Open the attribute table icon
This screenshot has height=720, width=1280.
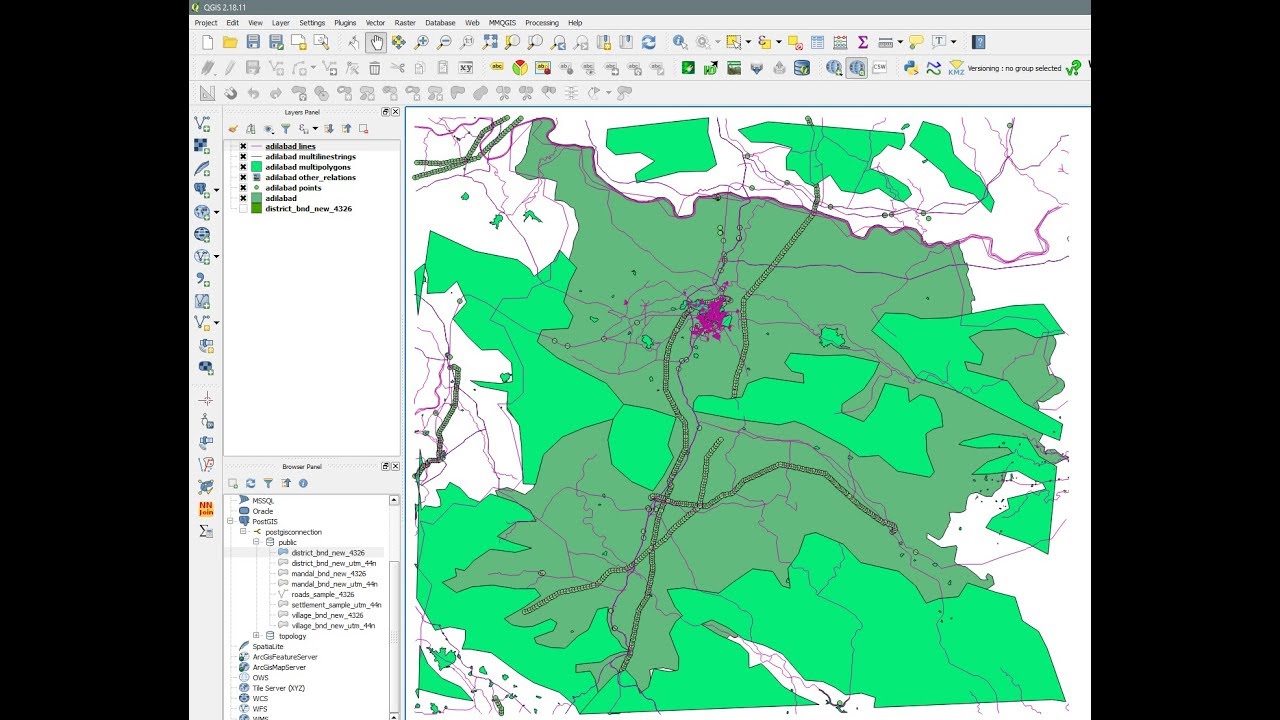tap(818, 42)
